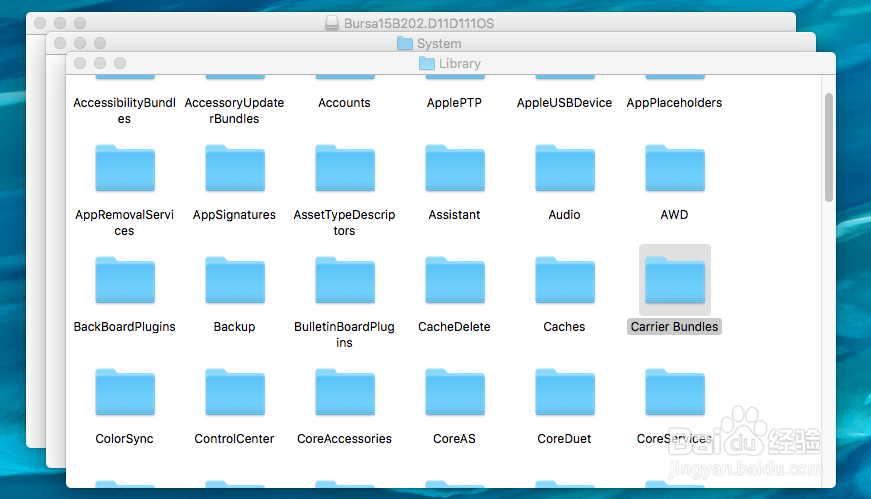This screenshot has height=499, width=871.
Task: Select the Caches folder icon
Action: coord(565,280)
